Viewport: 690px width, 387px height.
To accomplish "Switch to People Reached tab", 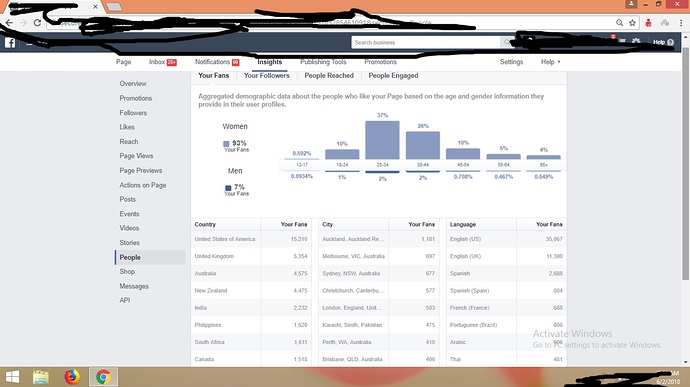I will pyautogui.click(x=329, y=76).
